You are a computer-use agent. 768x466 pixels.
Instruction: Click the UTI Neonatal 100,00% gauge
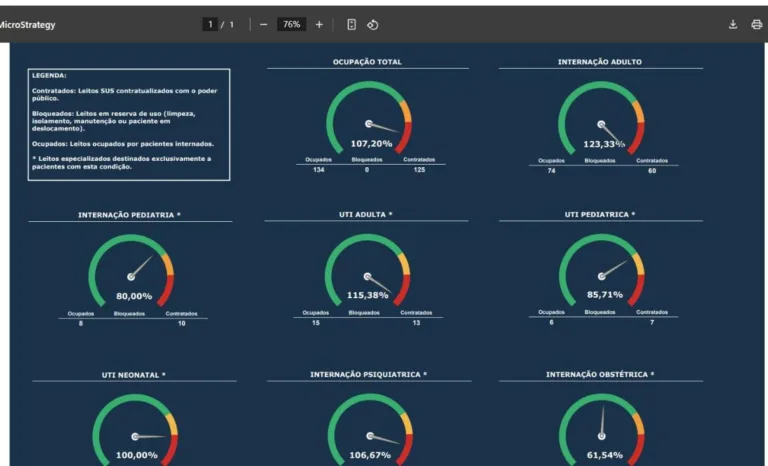135,430
